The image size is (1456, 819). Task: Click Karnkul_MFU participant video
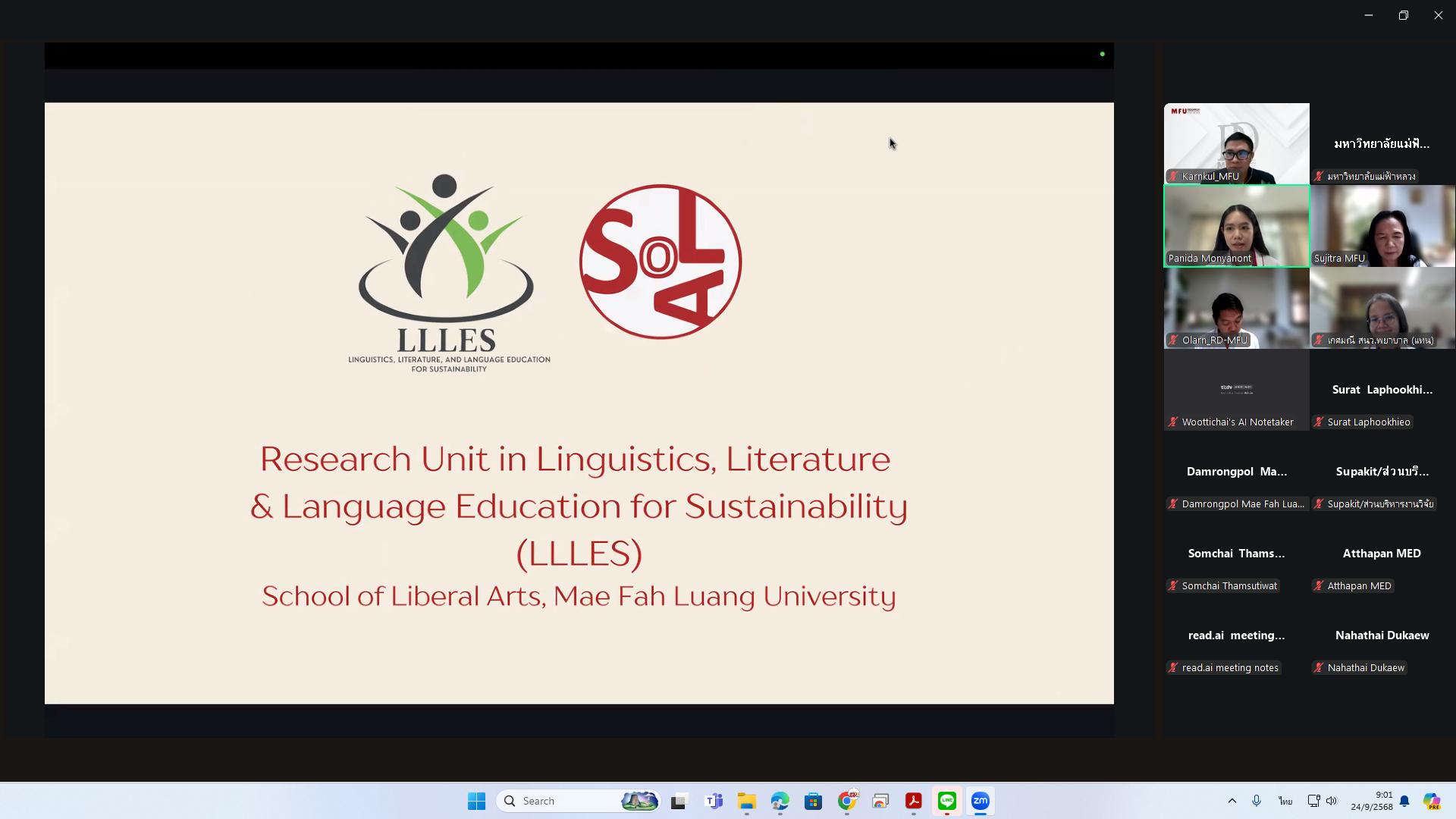tap(1236, 143)
